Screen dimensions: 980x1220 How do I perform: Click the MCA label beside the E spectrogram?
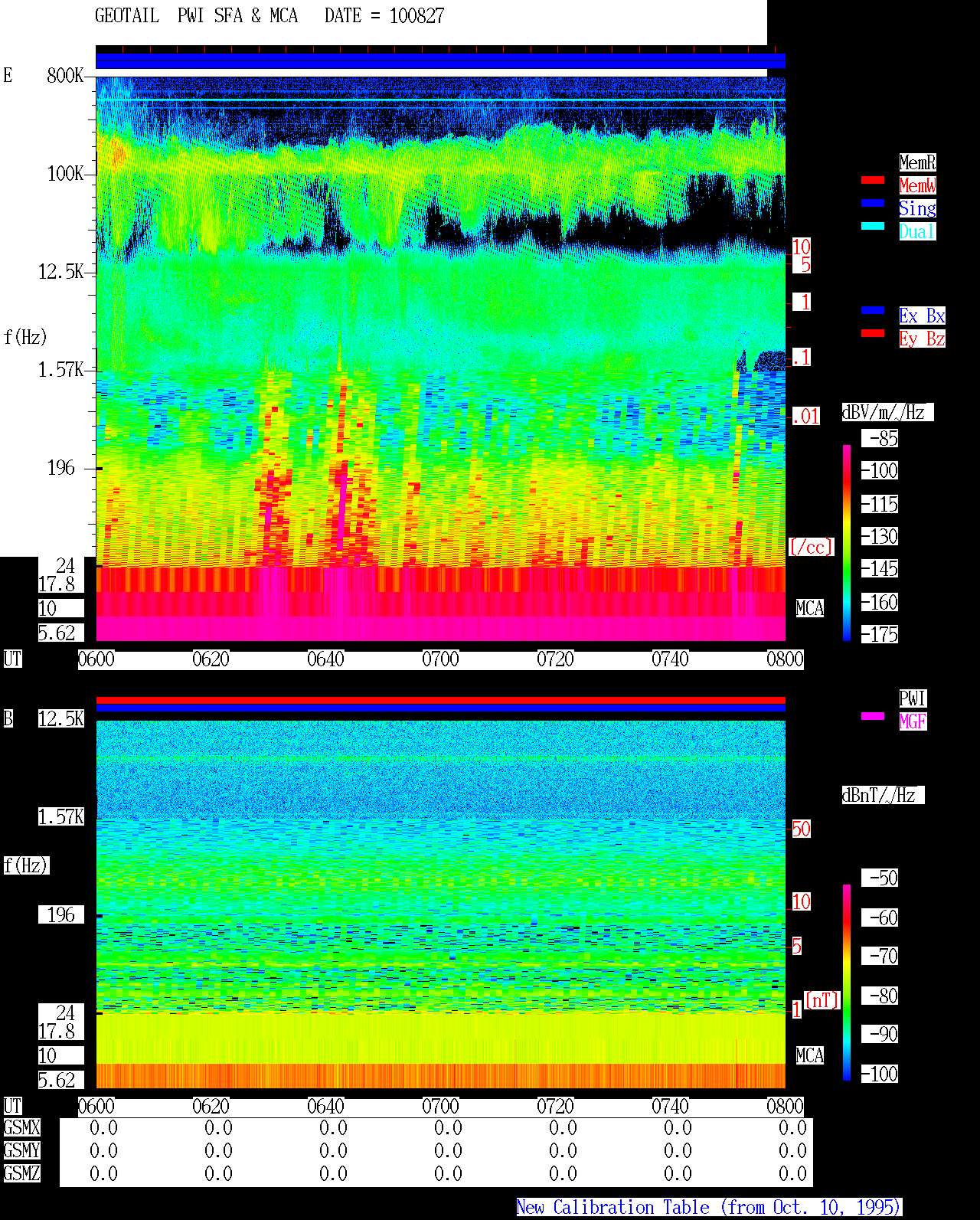click(x=810, y=609)
